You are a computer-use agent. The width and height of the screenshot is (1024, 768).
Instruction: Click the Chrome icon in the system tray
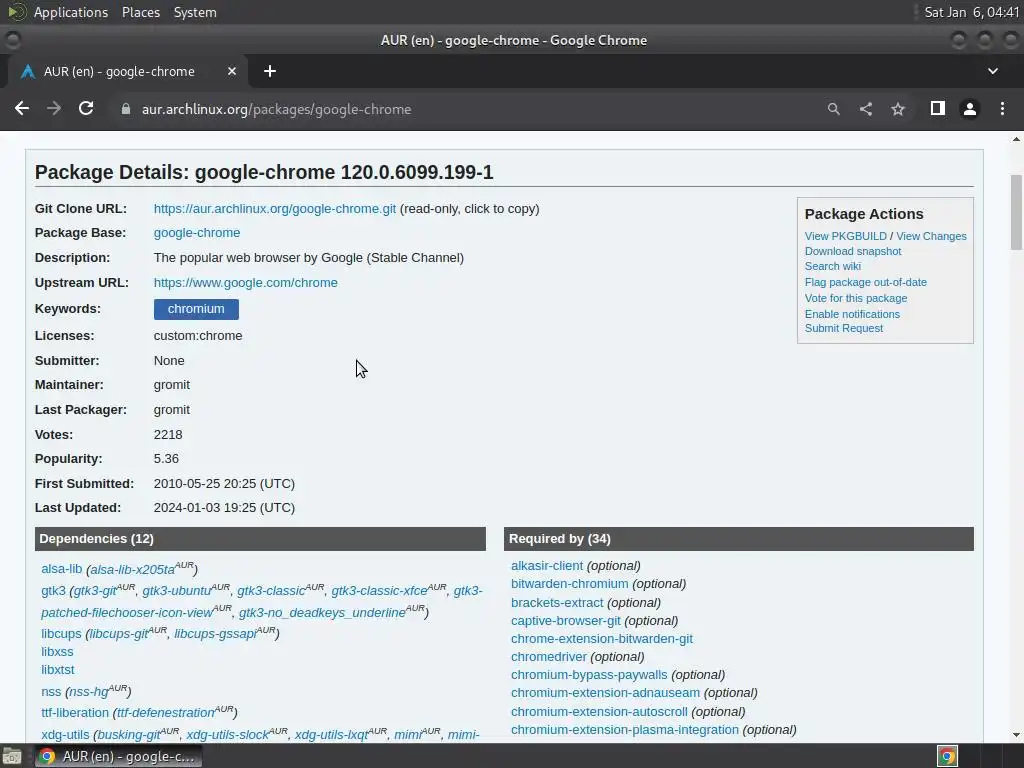948,756
